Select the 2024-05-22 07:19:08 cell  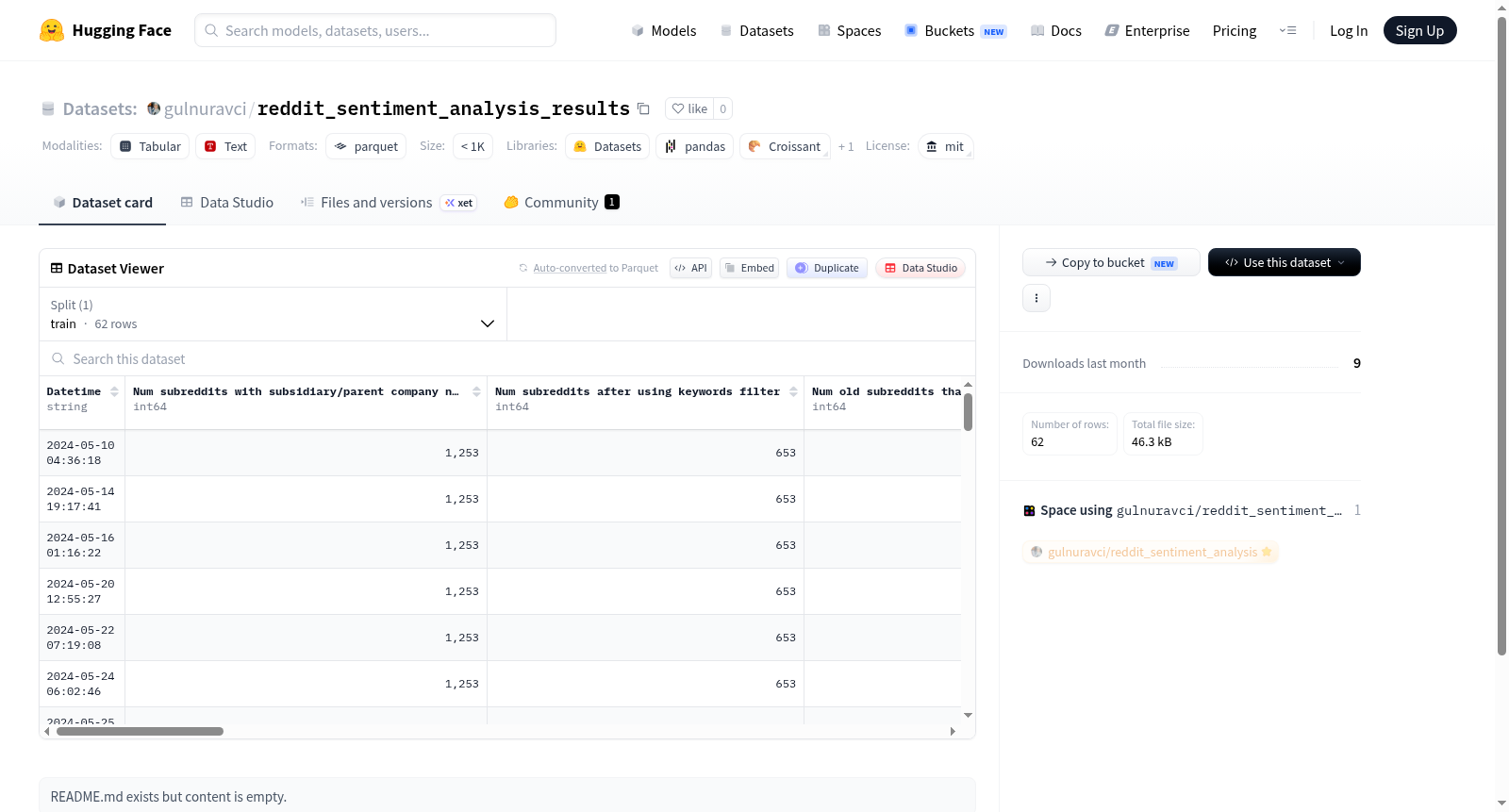[82, 638]
